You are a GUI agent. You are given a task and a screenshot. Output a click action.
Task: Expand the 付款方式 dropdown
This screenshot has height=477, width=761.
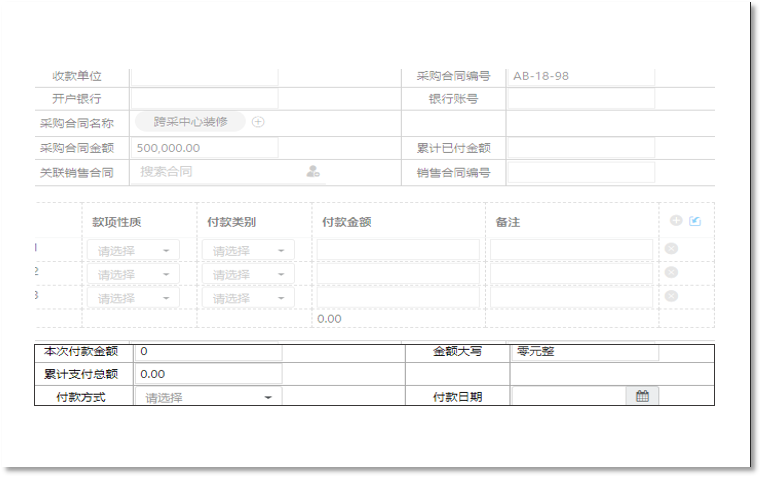point(208,397)
